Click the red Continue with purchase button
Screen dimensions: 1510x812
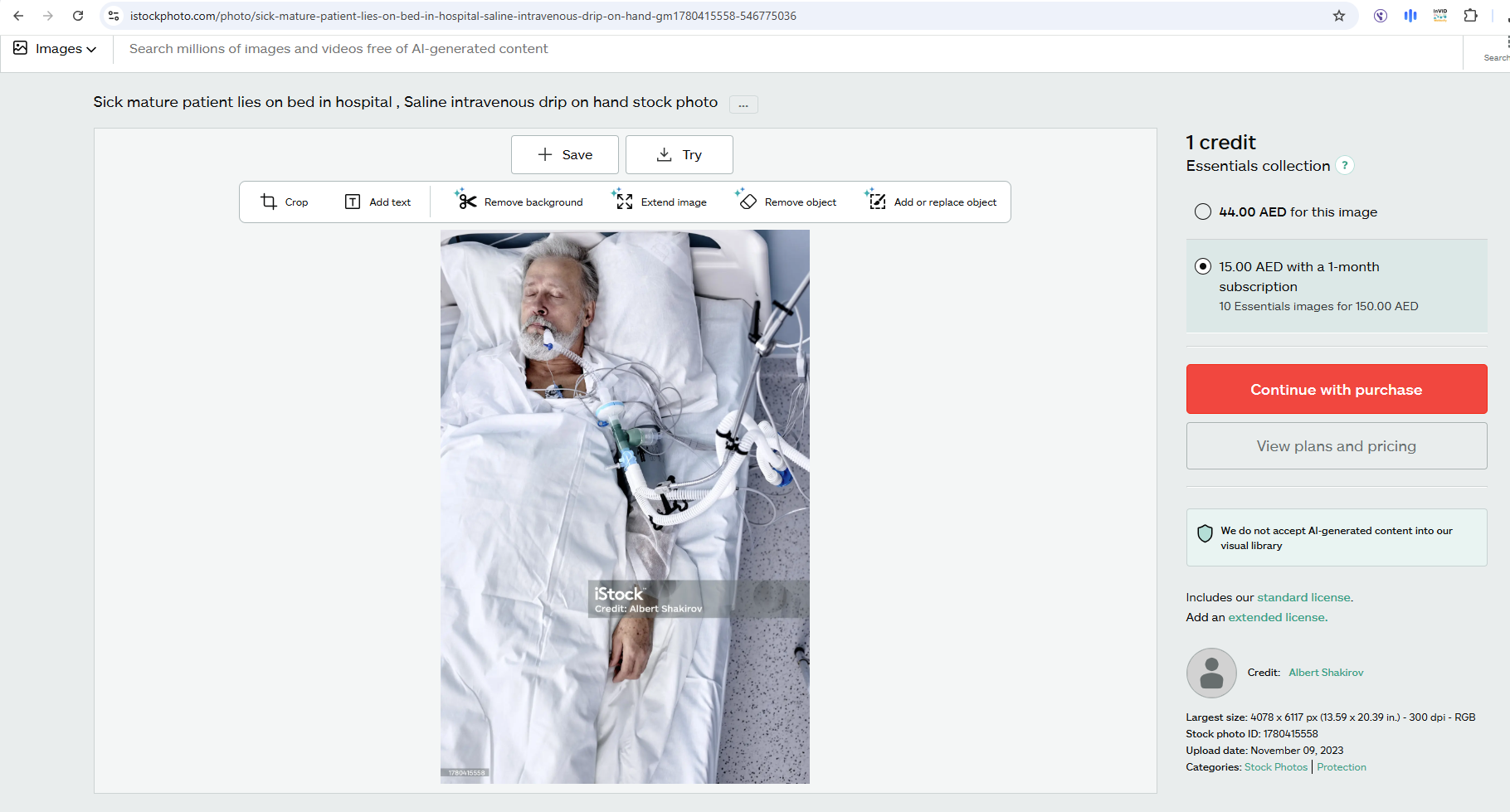click(x=1336, y=389)
